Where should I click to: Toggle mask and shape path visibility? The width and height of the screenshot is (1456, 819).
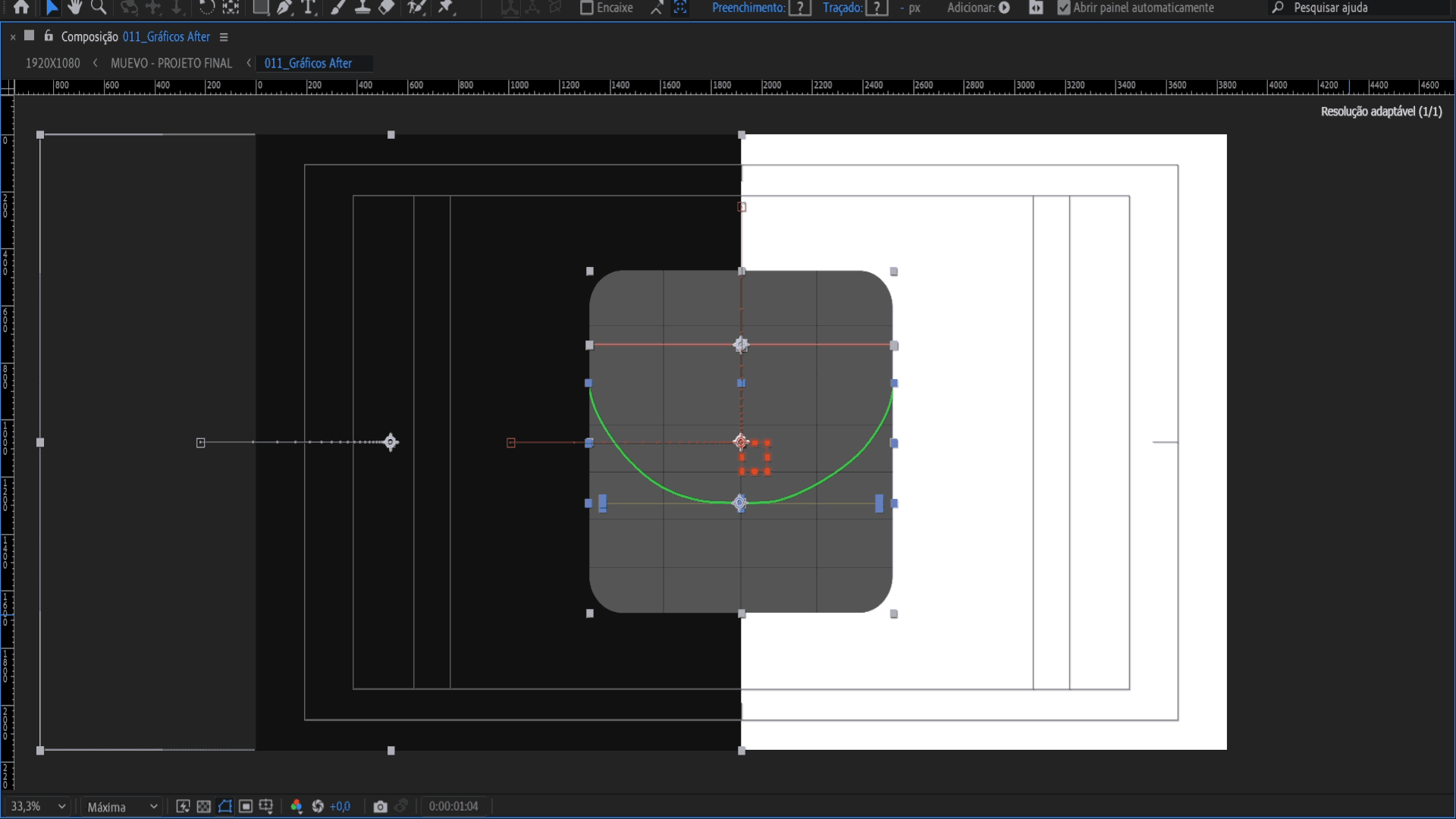pyautogui.click(x=225, y=807)
